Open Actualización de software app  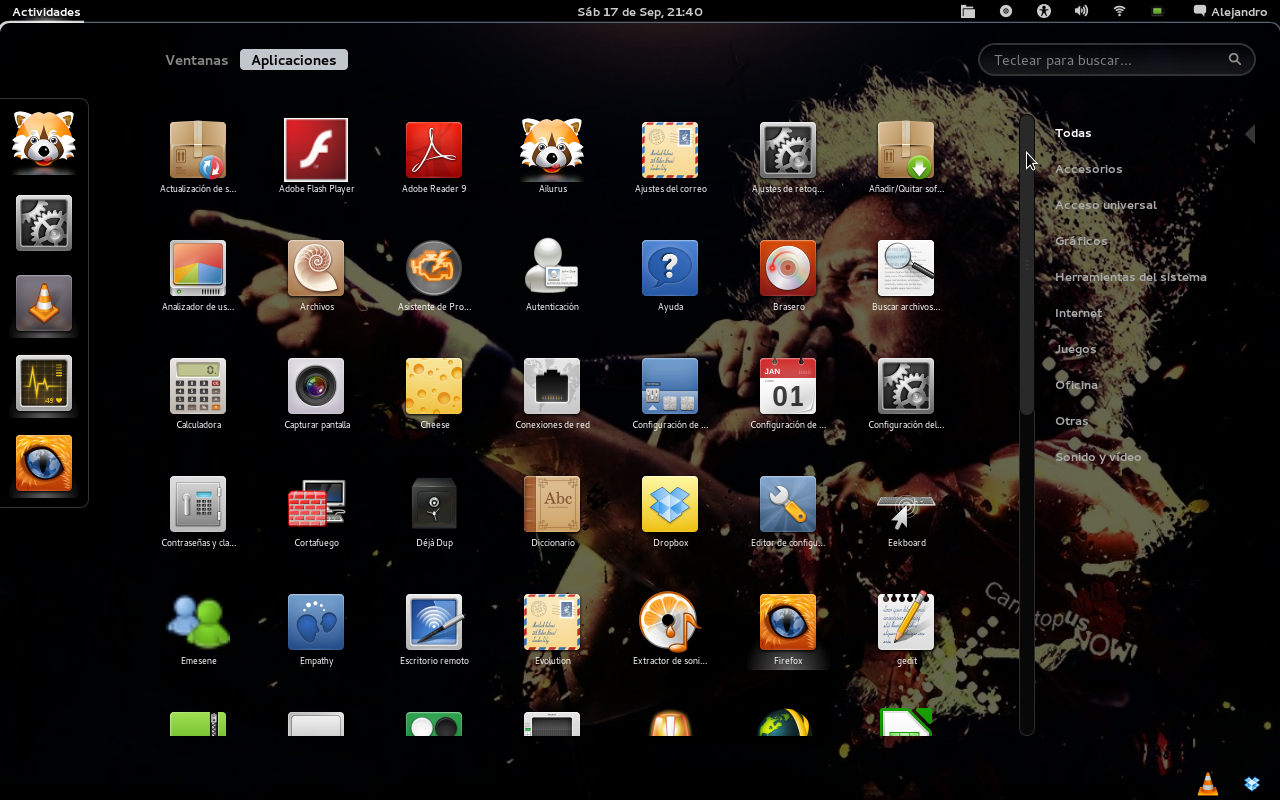[x=198, y=150]
